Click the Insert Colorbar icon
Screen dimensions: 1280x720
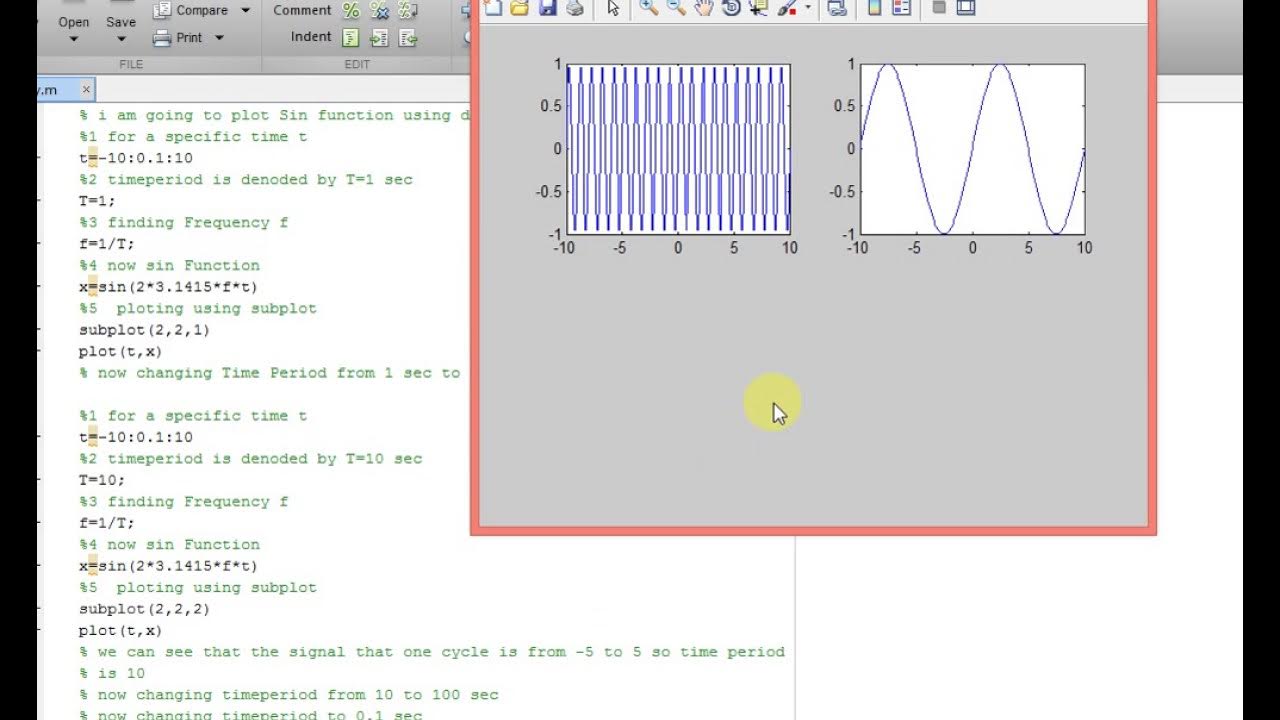tap(874, 8)
